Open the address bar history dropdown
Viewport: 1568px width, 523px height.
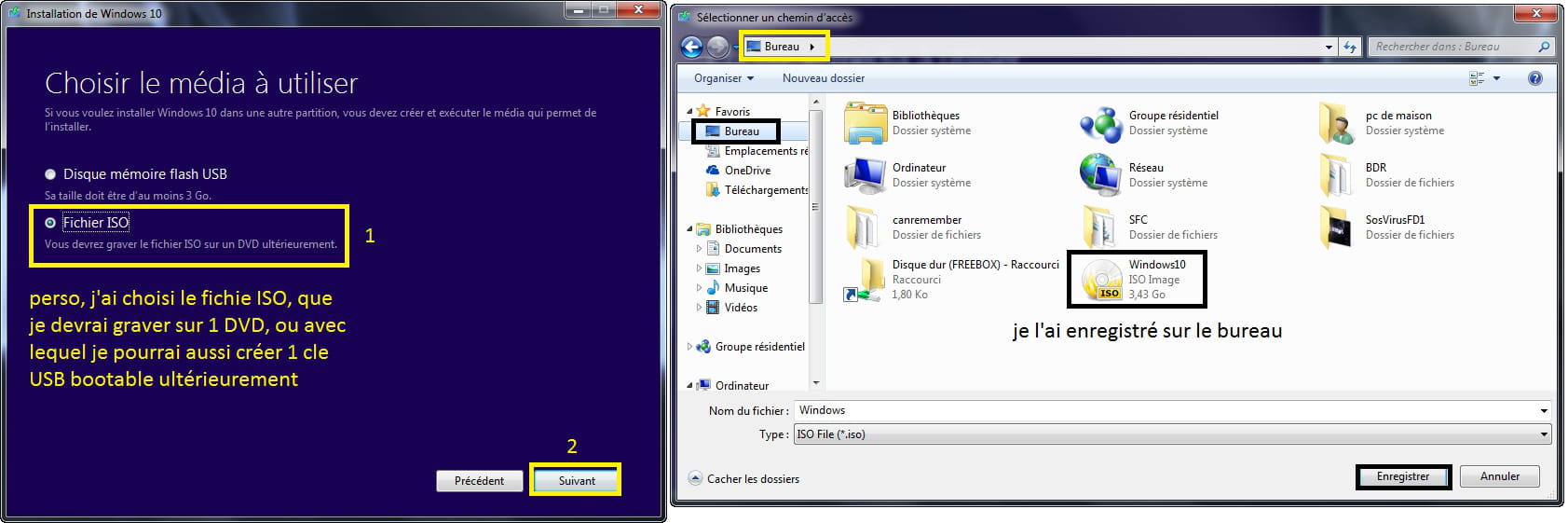1329,47
